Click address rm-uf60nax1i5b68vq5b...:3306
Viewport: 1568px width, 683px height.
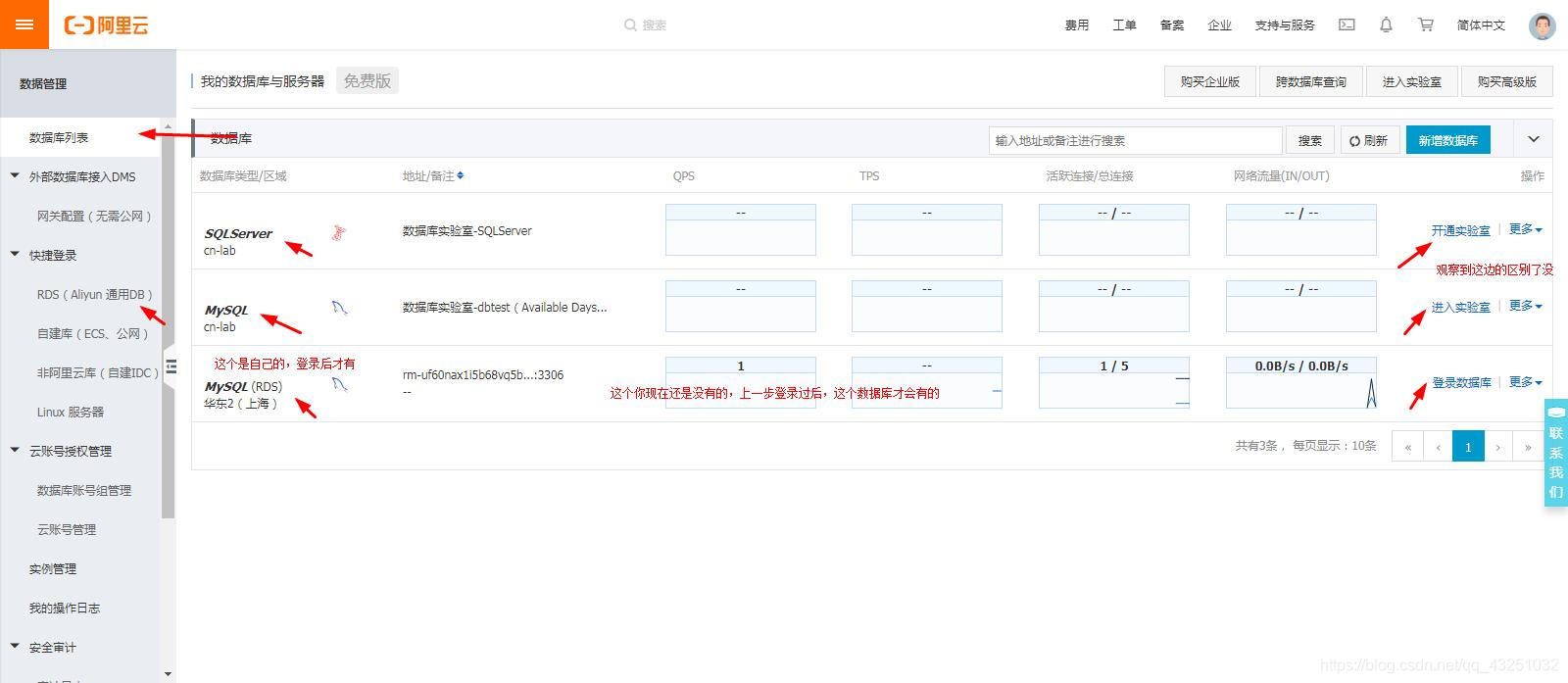click(x=482, y=374)
